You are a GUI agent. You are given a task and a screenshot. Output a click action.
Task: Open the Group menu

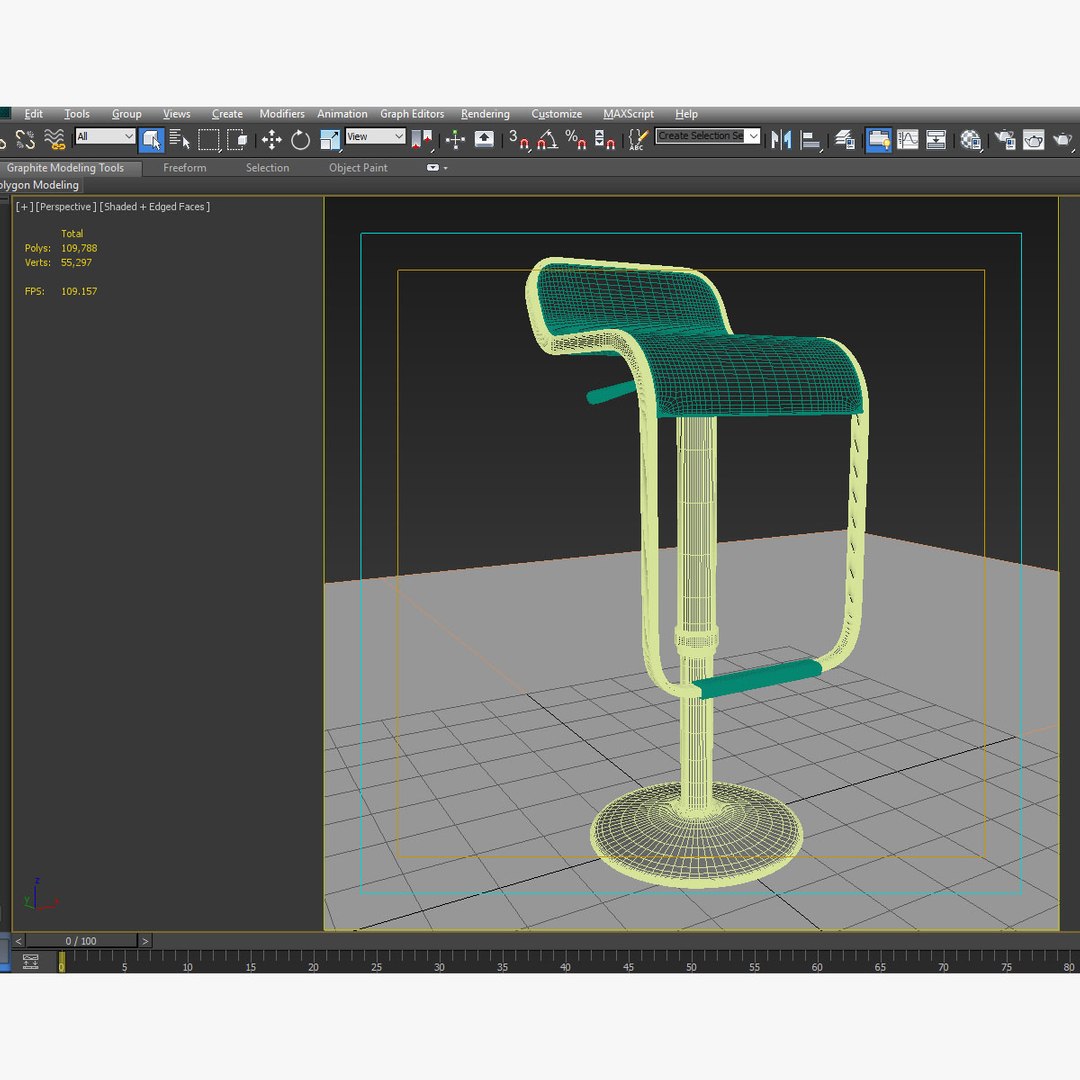(x=127, y=114)
